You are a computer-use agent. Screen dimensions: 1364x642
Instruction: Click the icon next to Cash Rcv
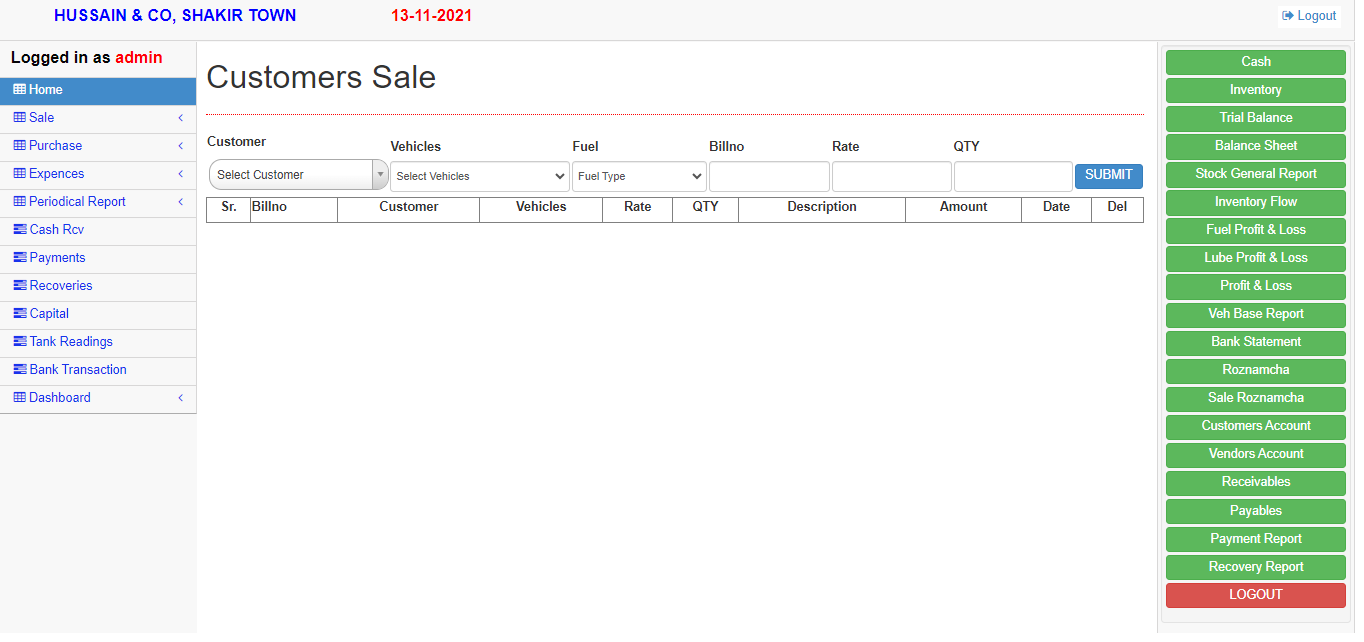tap(20, 230)
